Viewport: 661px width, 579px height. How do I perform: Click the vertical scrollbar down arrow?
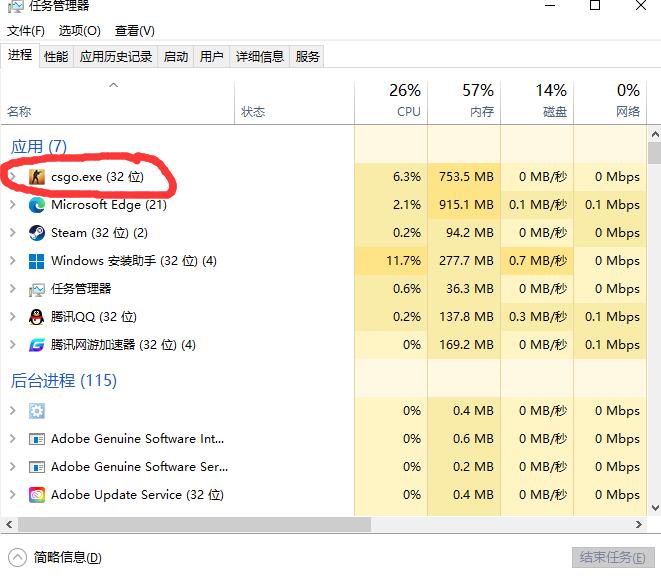click(655, 508)
